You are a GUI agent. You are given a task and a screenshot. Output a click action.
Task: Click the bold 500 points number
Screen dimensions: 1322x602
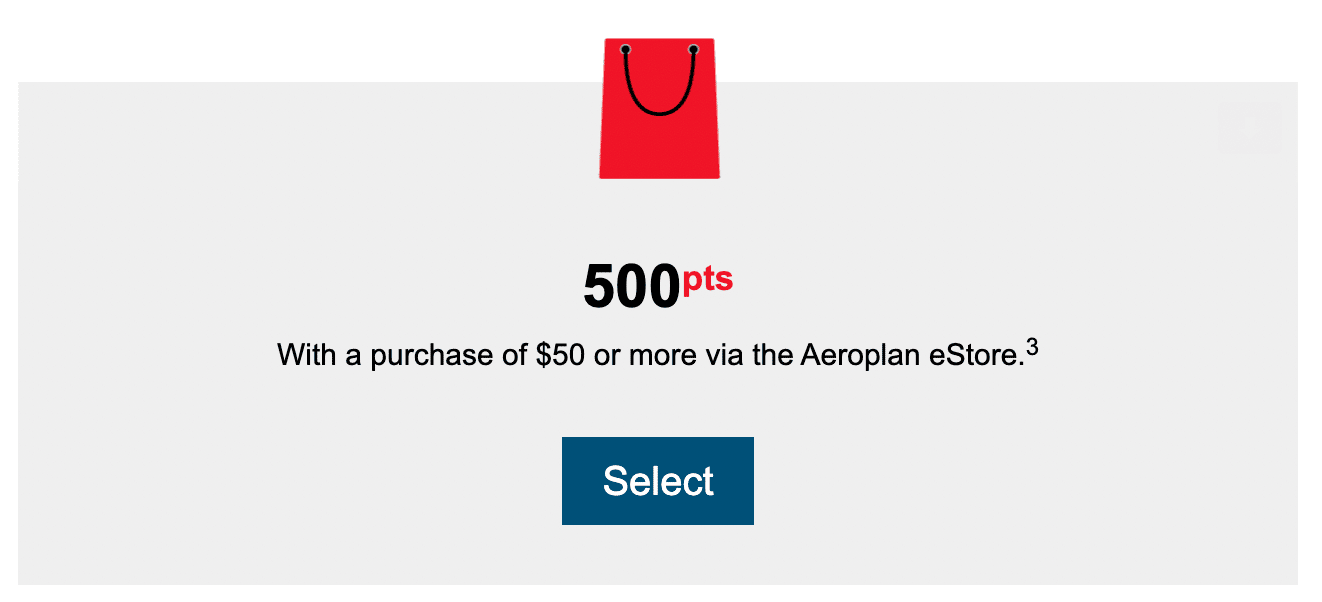pos(631,288)
